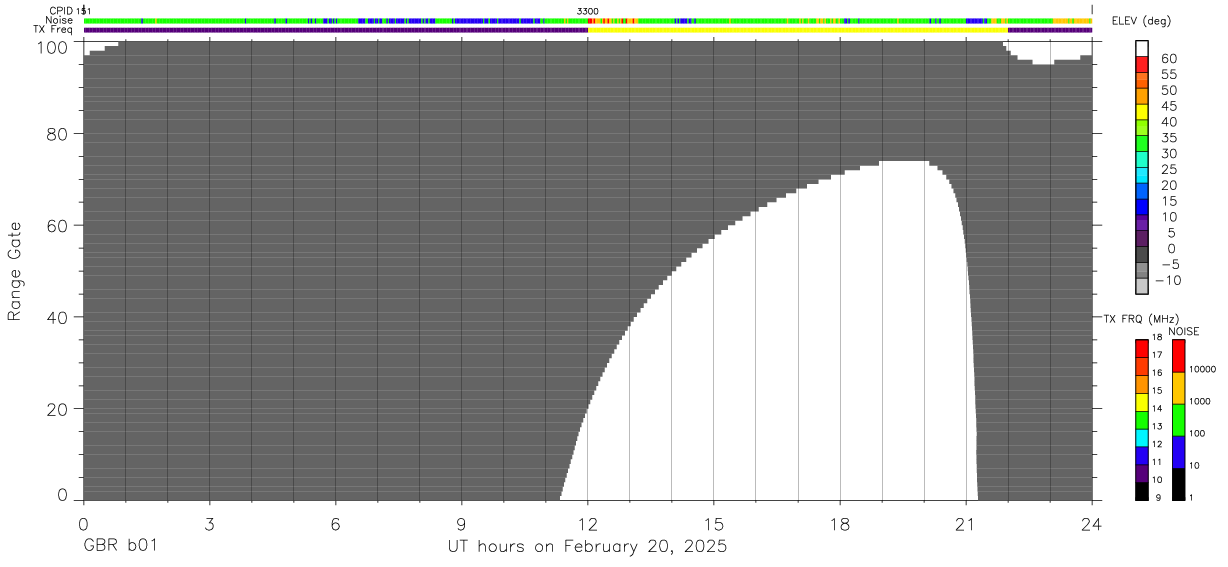1228x567 pixels.
Task: Click the 100 tick on Range Gate axis
Action: (55, 47)
